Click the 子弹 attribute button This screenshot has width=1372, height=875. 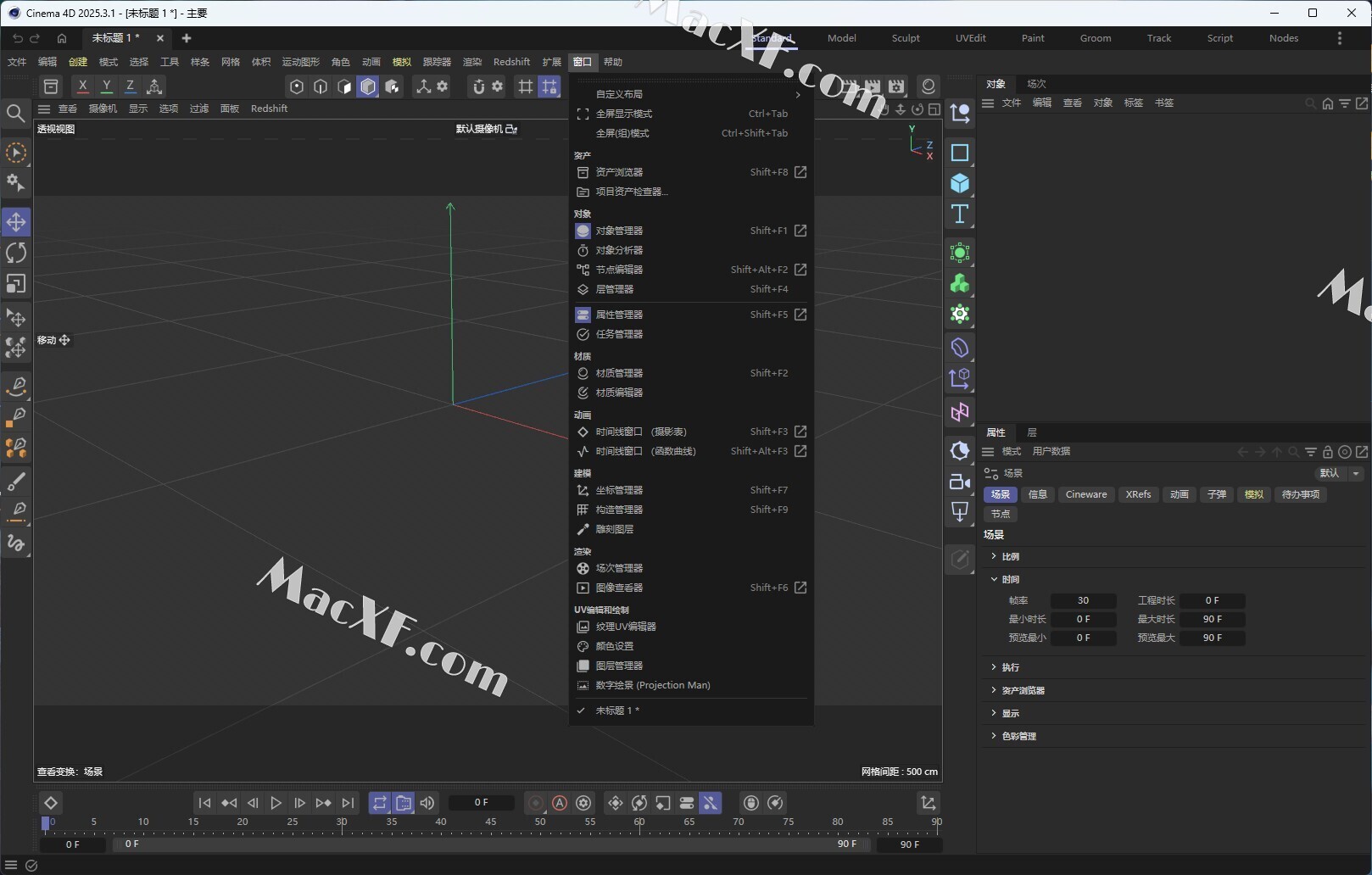point(1217,494)
